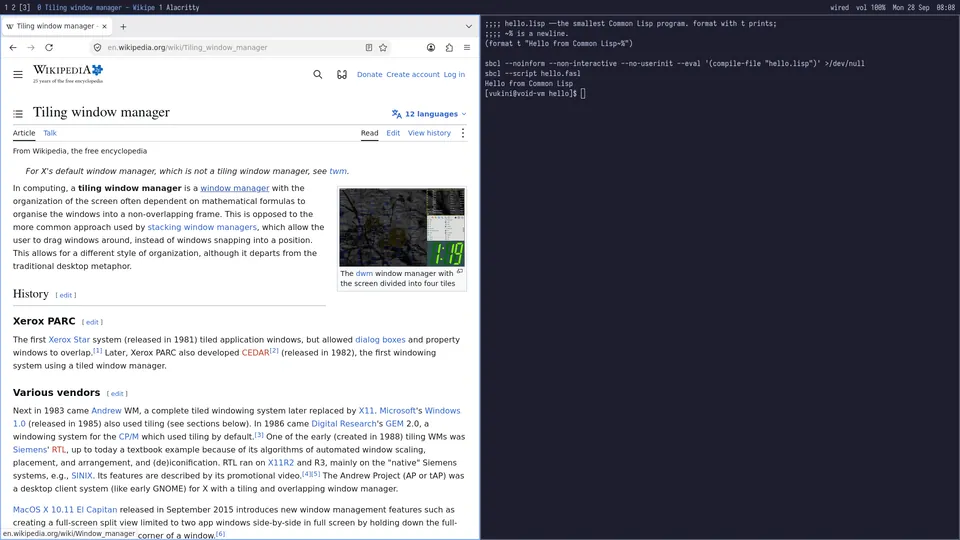This screenshot has height=540, width=960.
Task: Edit the Xerox PARC section
Action: (92, 322)
